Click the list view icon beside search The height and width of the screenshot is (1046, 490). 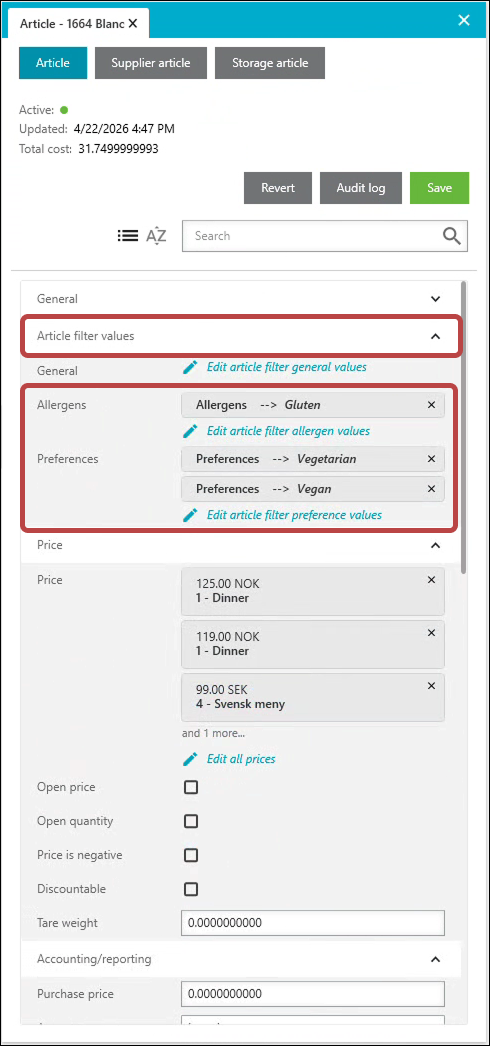[127, 235]
